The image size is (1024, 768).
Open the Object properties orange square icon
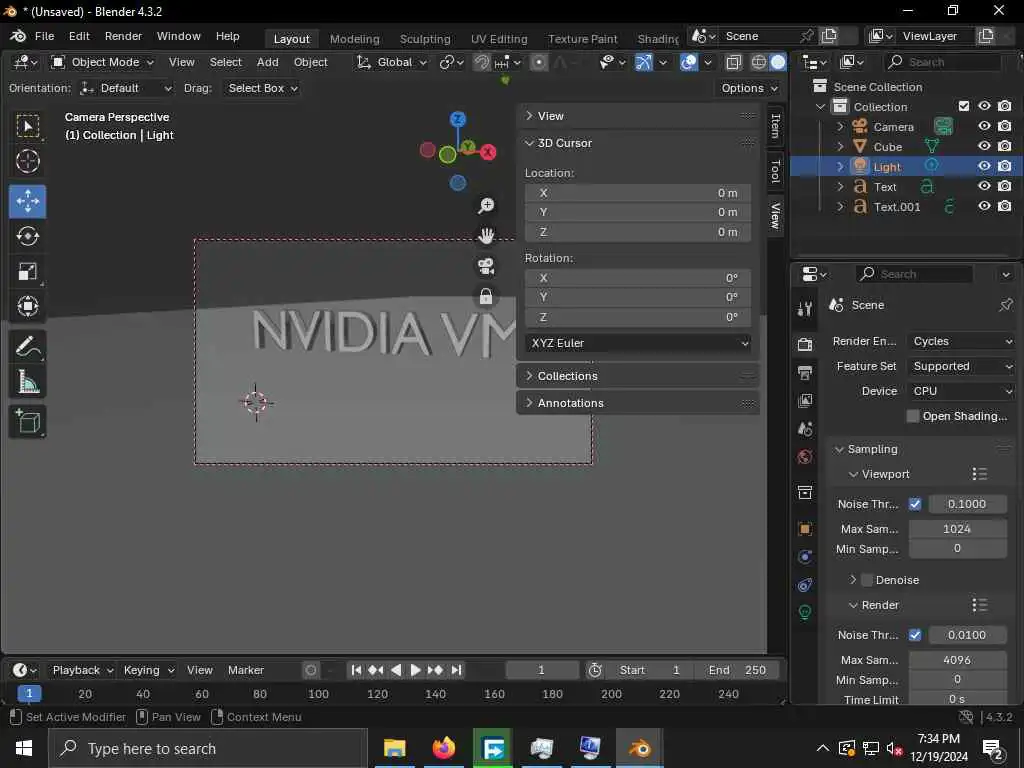(x=805, y=529)
